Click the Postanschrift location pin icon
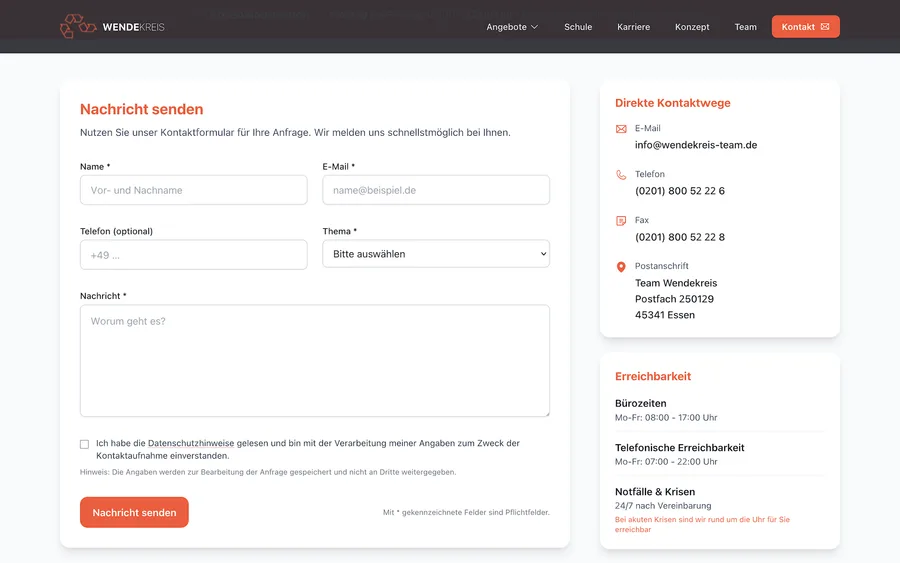This screenshot has width=900, height=563. click(621, 267)
